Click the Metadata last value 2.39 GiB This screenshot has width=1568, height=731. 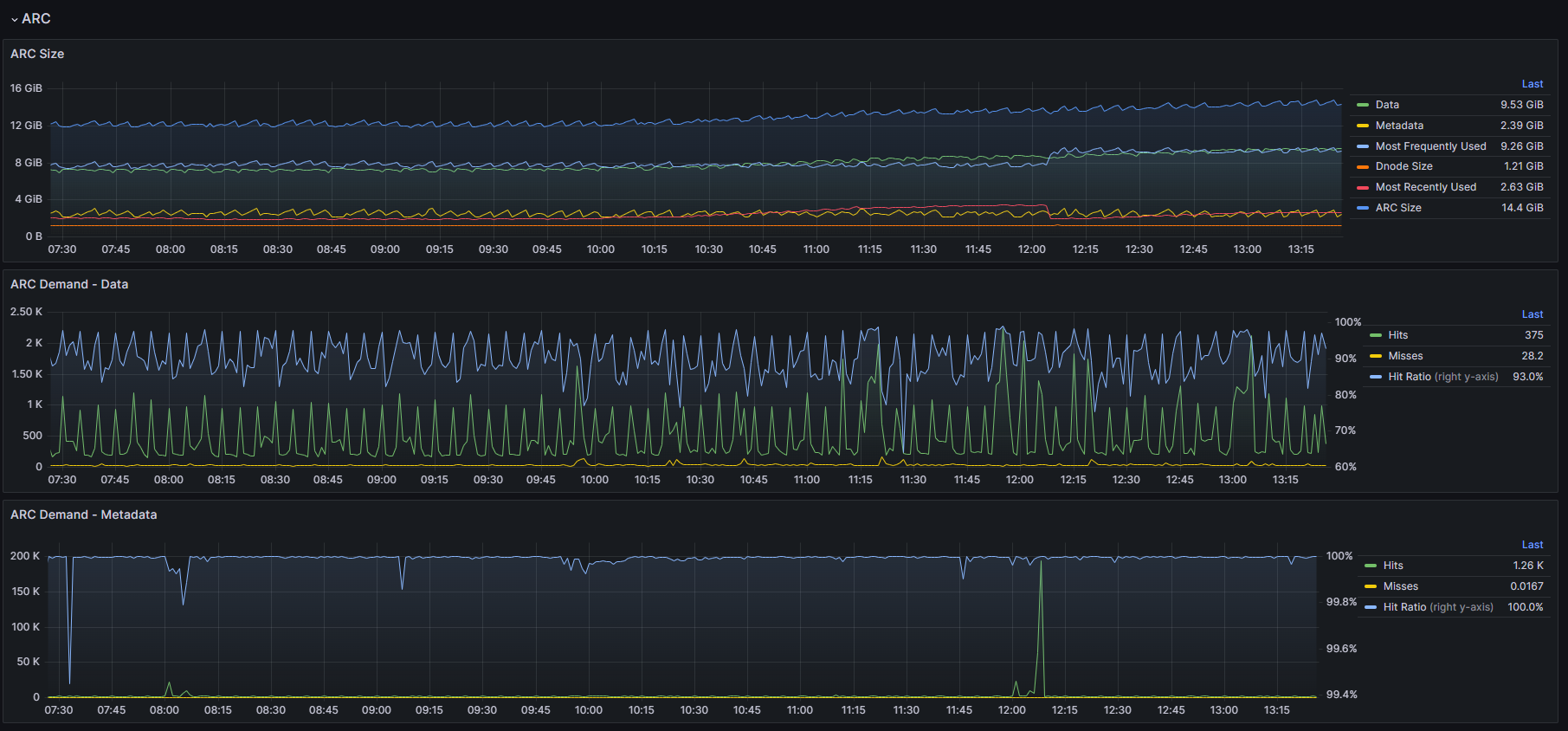coord(1522,126)
